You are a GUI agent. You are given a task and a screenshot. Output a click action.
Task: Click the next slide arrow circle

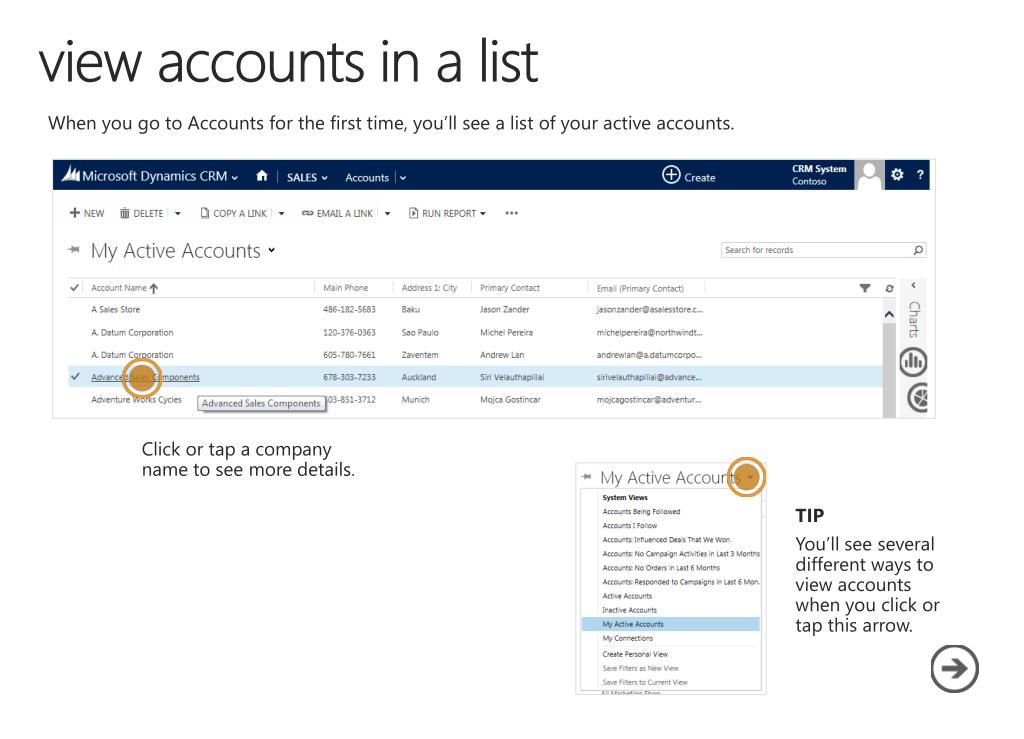954,668
